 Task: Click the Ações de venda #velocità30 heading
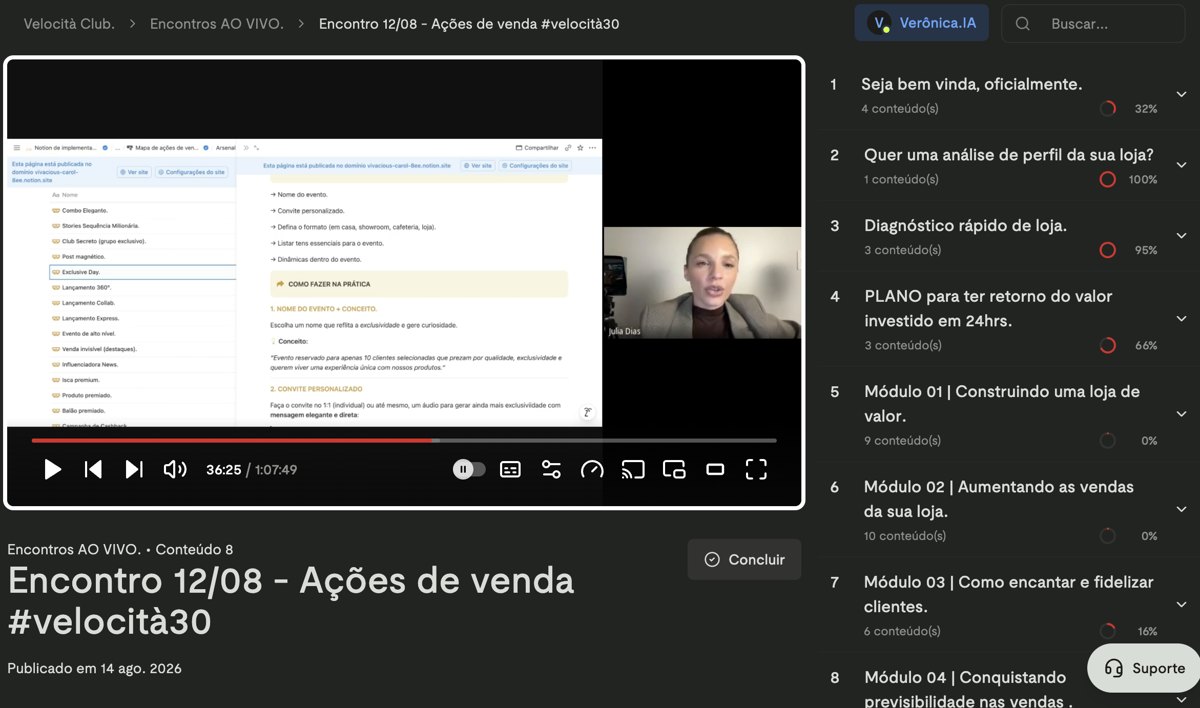pos(291,600)
